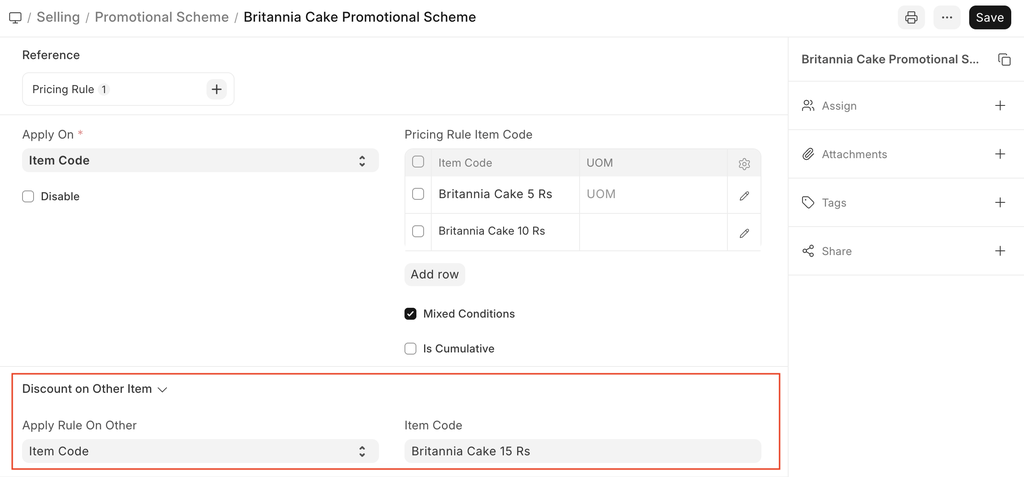Click plus icon next to Share
This screenshot has width=1024, height=477.
(1000, 251)
